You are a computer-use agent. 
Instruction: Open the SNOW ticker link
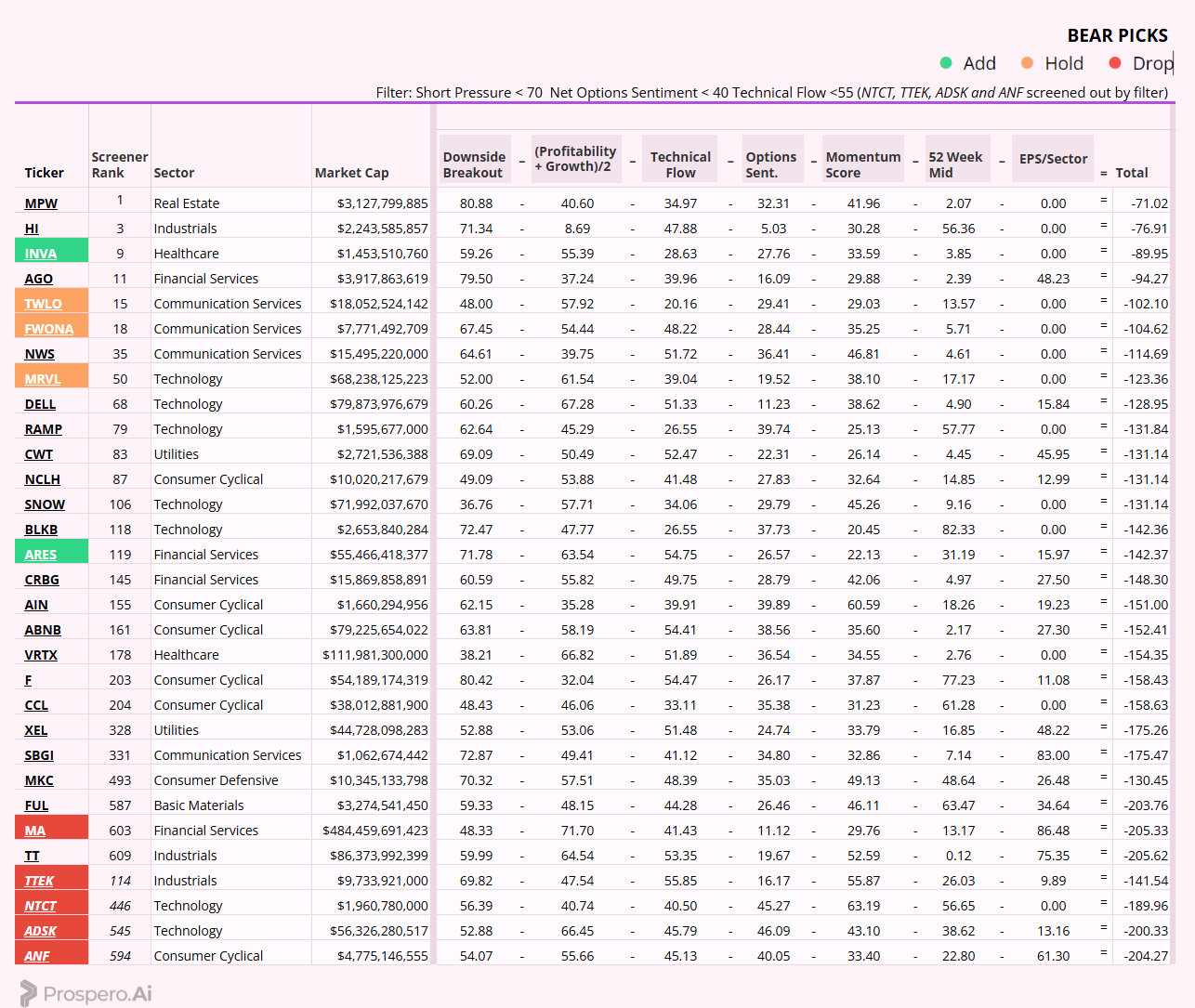point(45,504)
